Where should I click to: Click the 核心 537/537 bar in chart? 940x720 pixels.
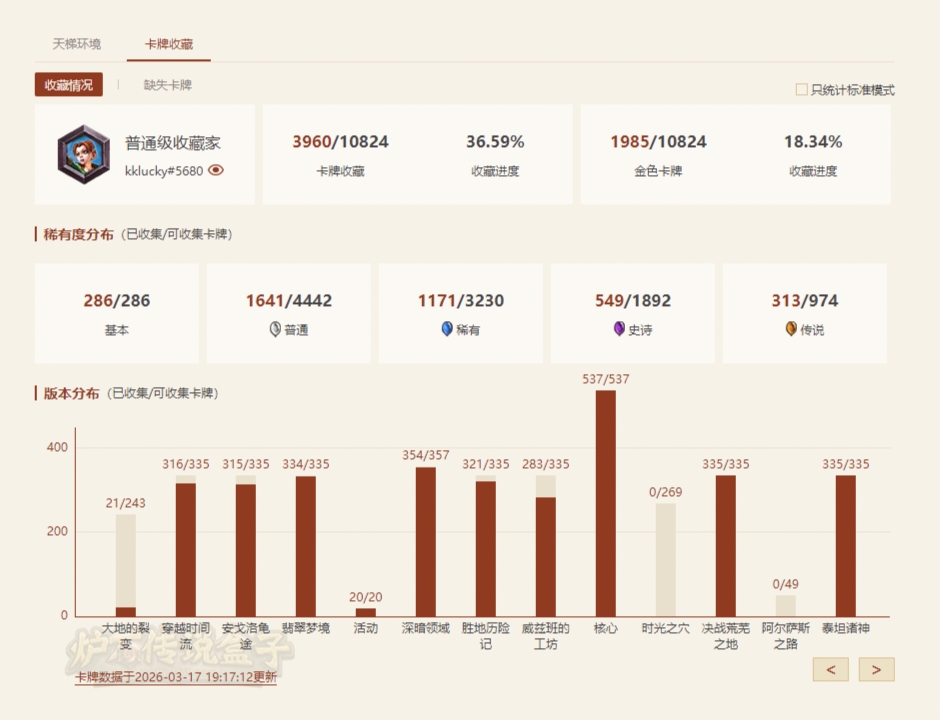606,503
